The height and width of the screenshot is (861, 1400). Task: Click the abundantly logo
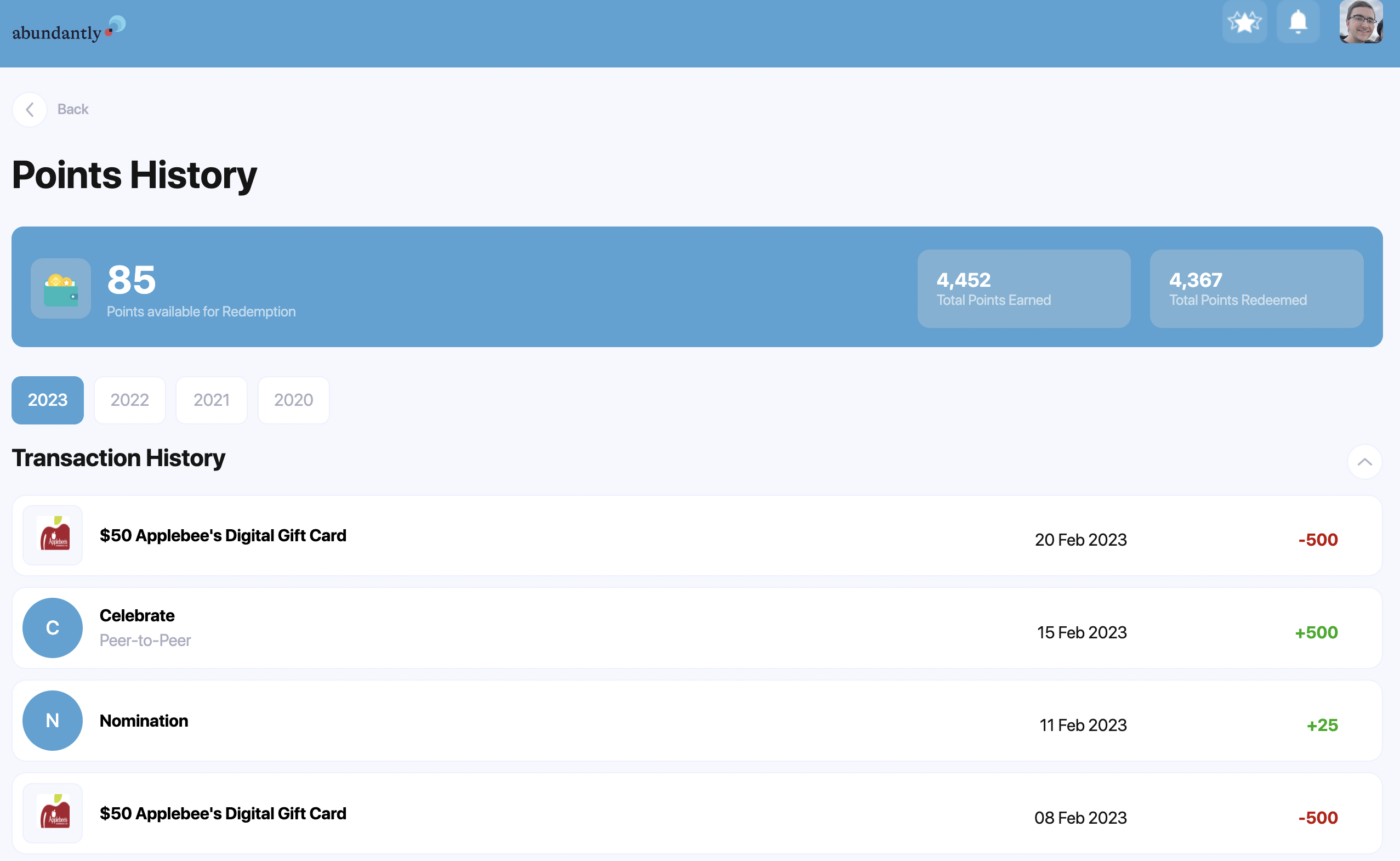(x=69, y=30)
